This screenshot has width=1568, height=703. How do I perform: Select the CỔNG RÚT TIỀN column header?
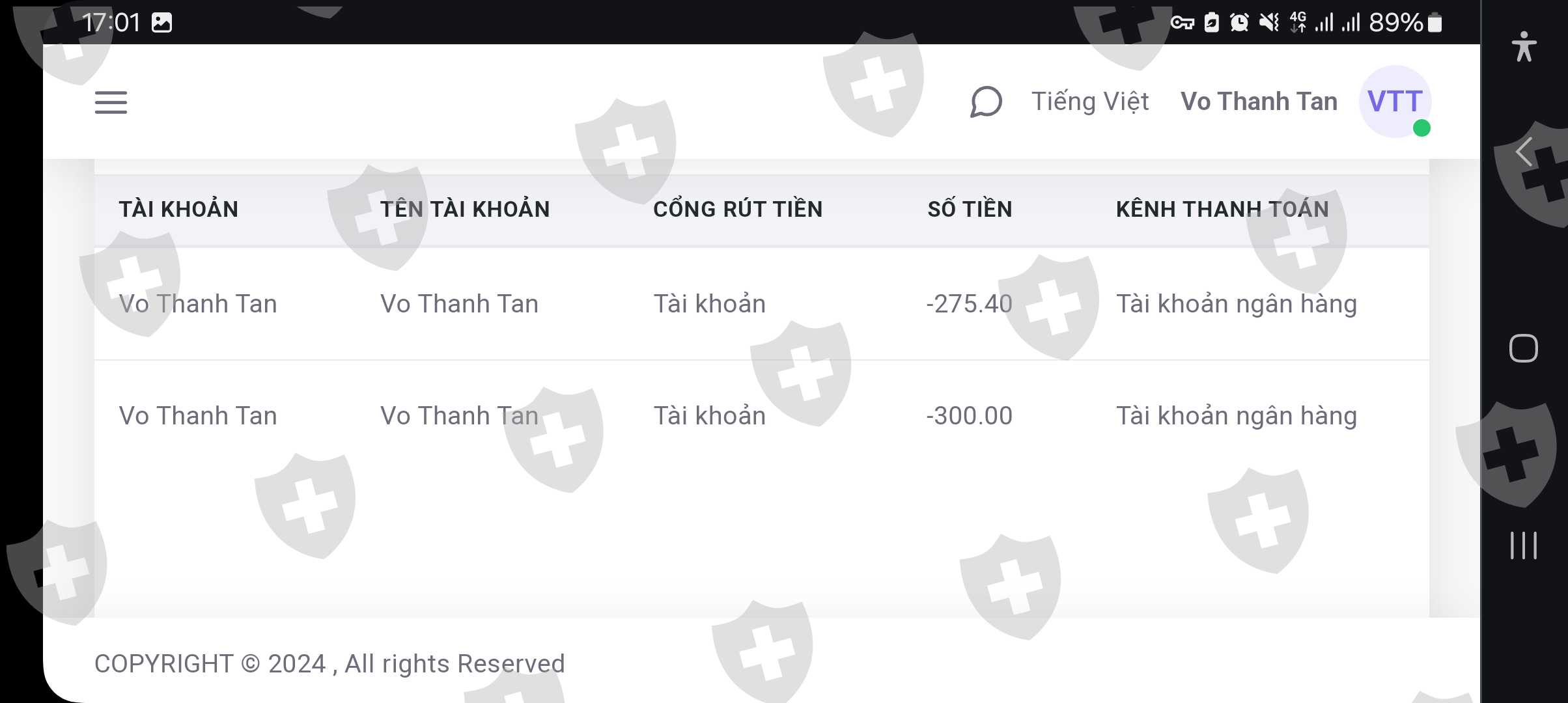point(738,210)
